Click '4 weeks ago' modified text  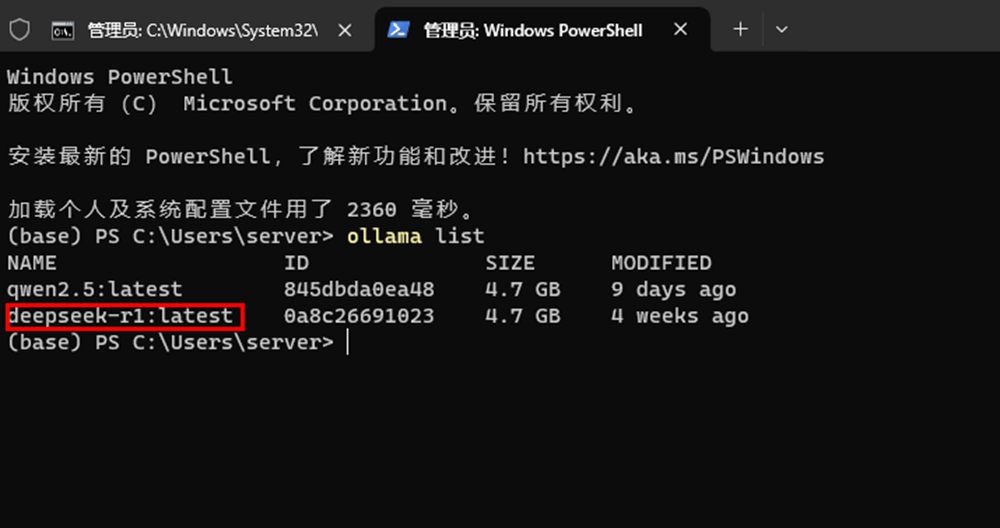679,317
